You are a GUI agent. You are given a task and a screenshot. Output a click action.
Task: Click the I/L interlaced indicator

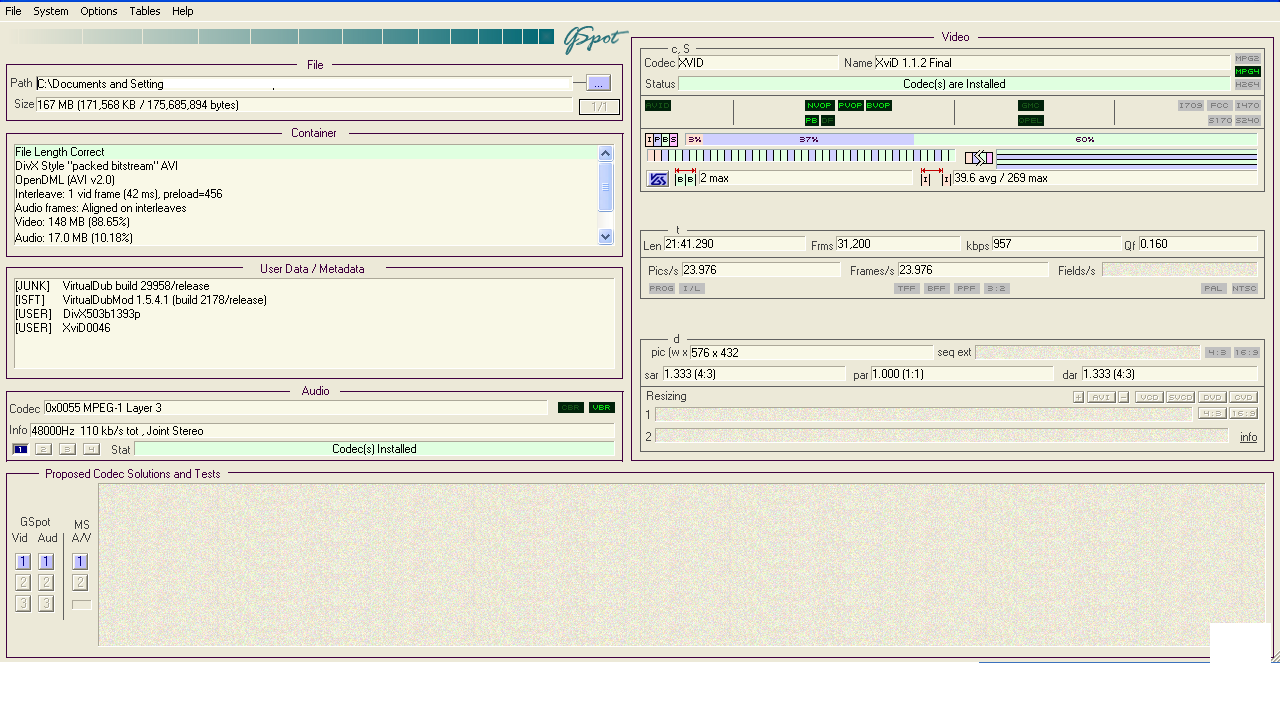coord(692,289)
